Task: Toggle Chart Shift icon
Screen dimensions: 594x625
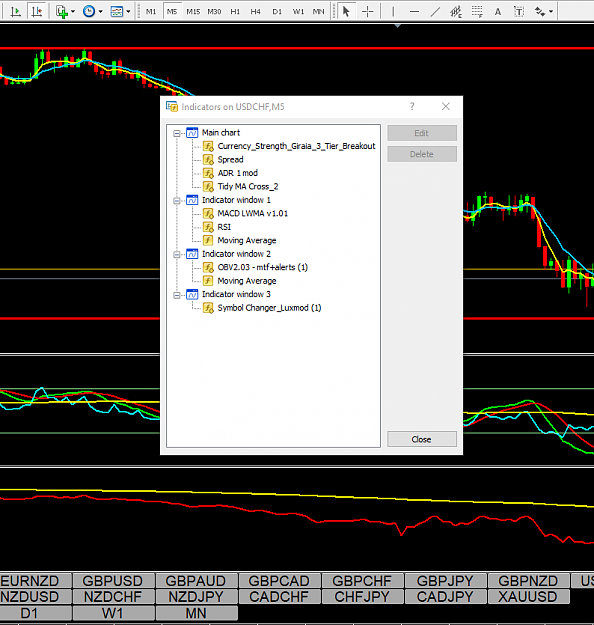Action: [x=37, y=12]
